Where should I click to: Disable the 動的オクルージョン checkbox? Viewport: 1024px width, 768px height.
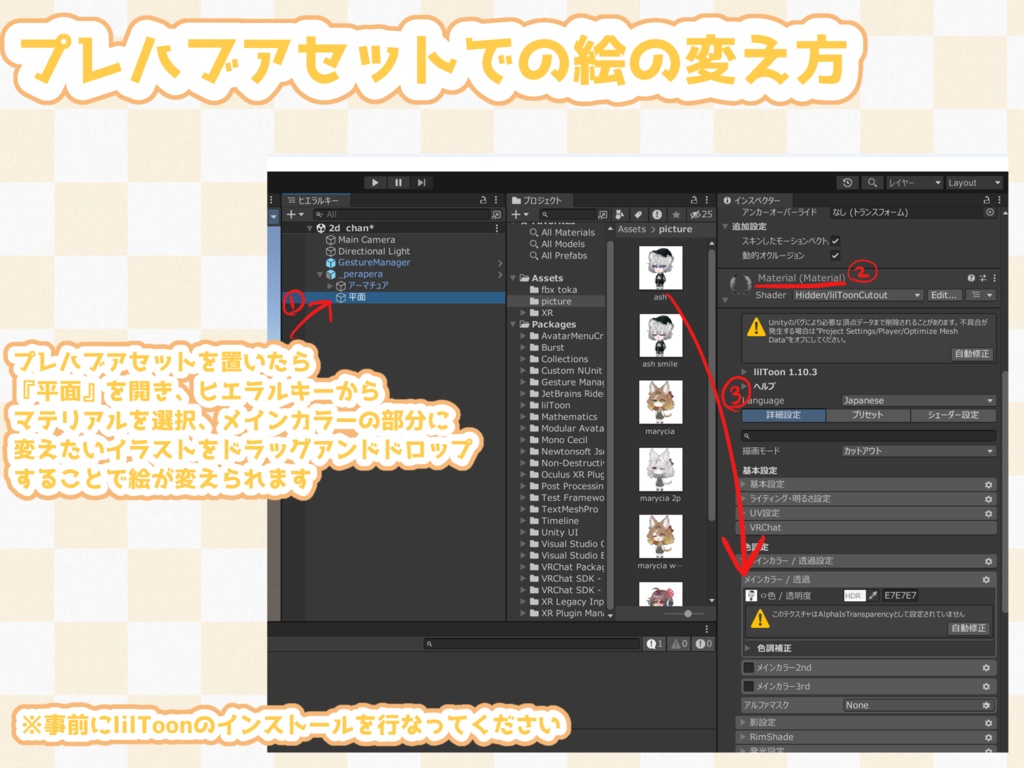[x=835, y=255]
